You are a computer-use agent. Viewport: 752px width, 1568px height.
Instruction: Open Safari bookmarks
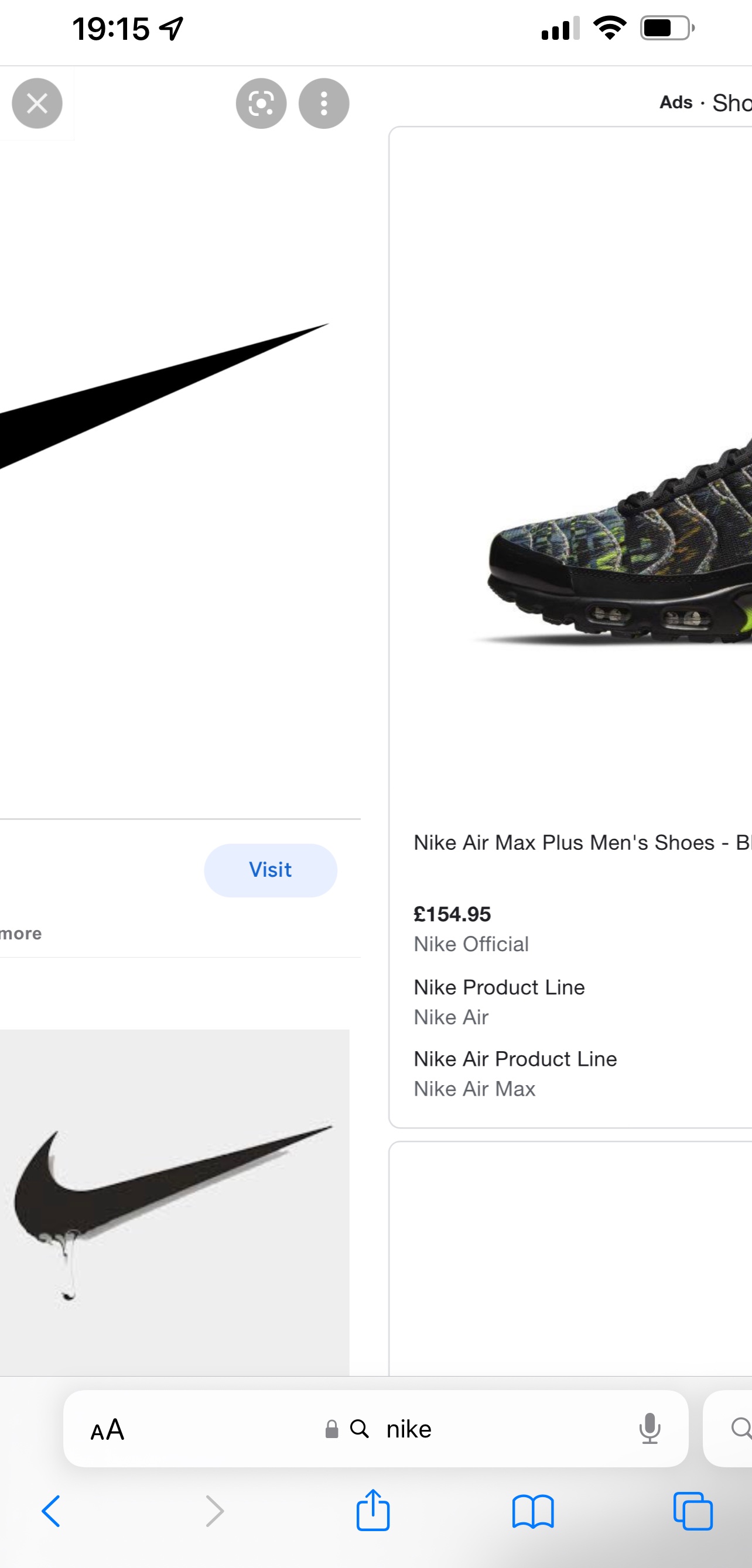[533, 1511]
